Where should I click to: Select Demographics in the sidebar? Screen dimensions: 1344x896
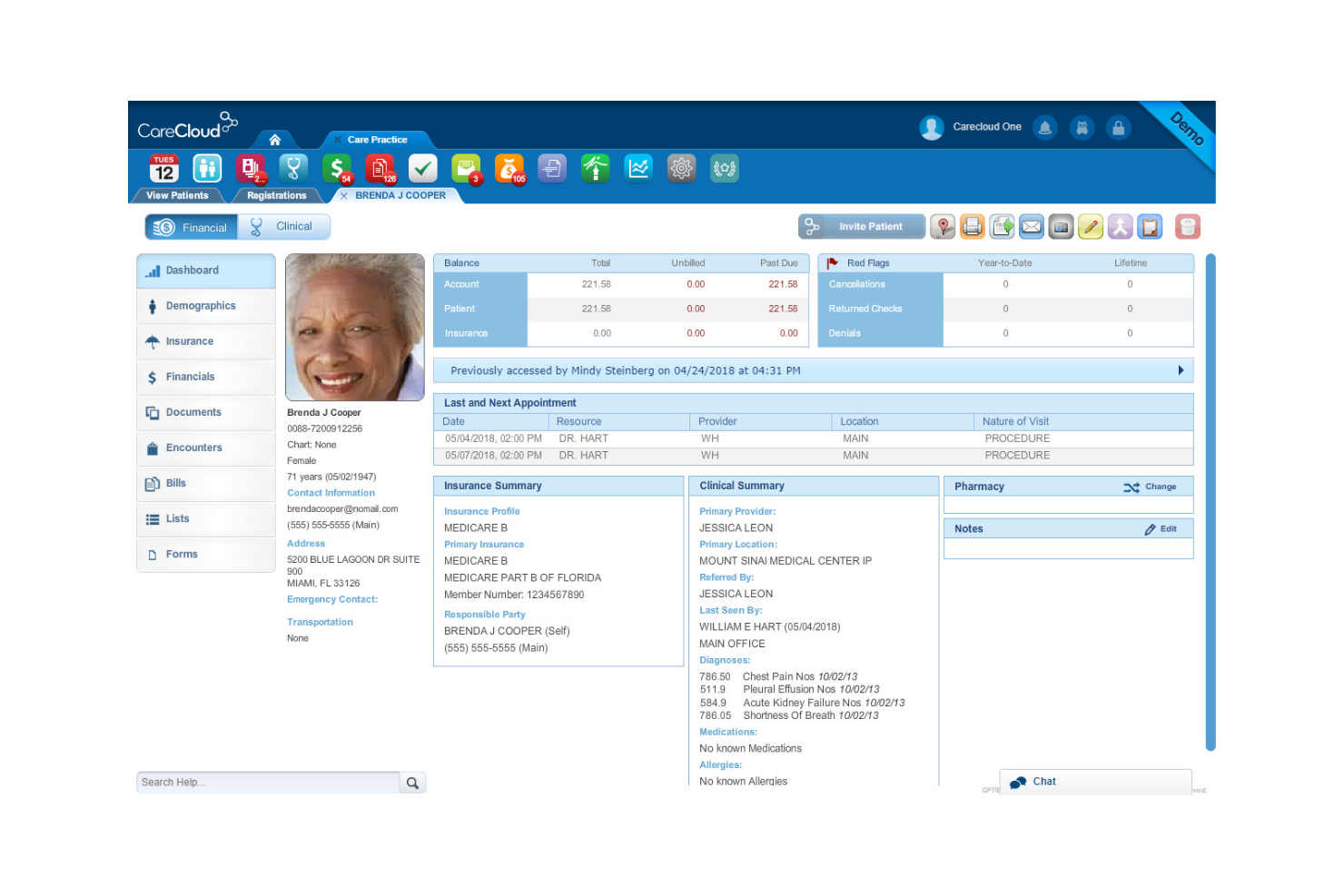click(x=206, y=306)
